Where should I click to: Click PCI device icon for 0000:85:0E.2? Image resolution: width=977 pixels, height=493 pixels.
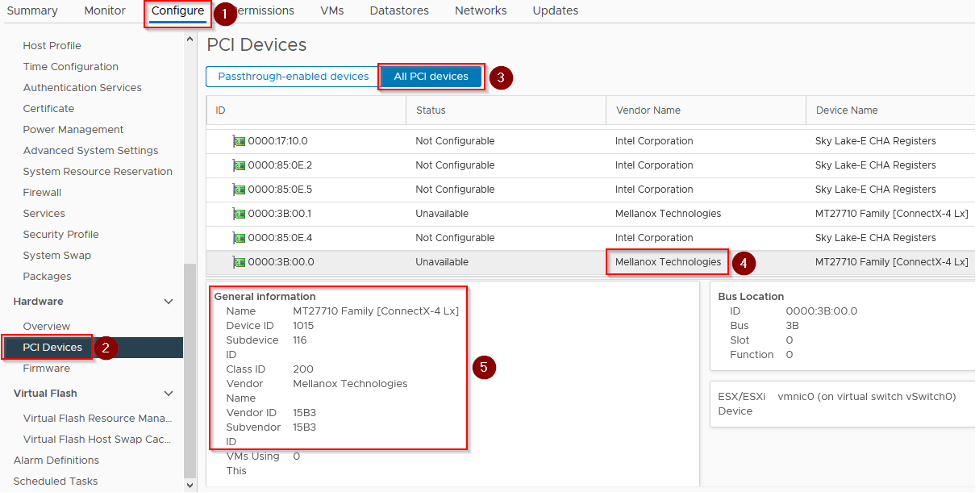pyautogui.click(x=239, y=166)
